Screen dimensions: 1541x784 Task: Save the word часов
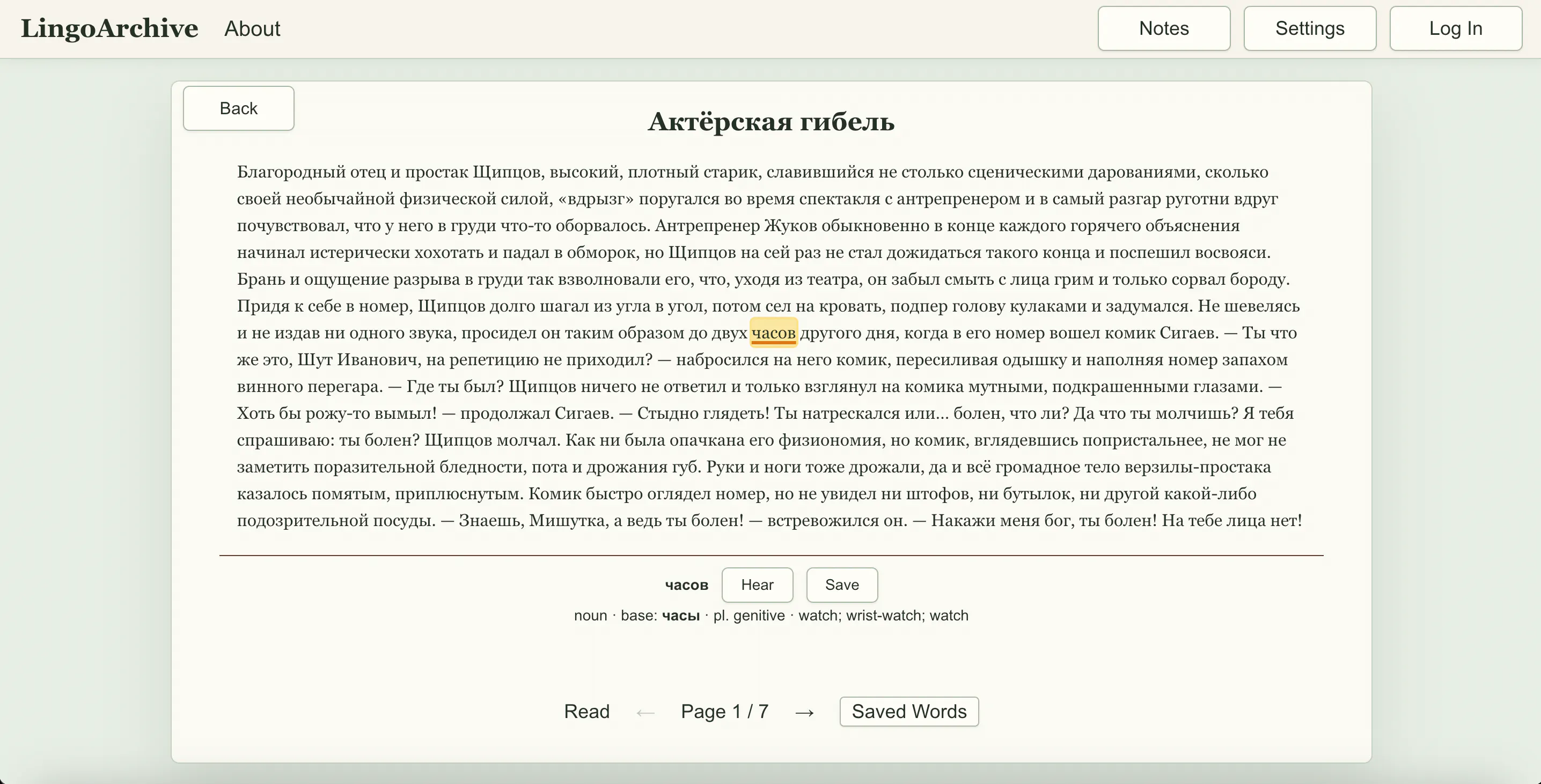pyautogui.click(x=842, y=585)
